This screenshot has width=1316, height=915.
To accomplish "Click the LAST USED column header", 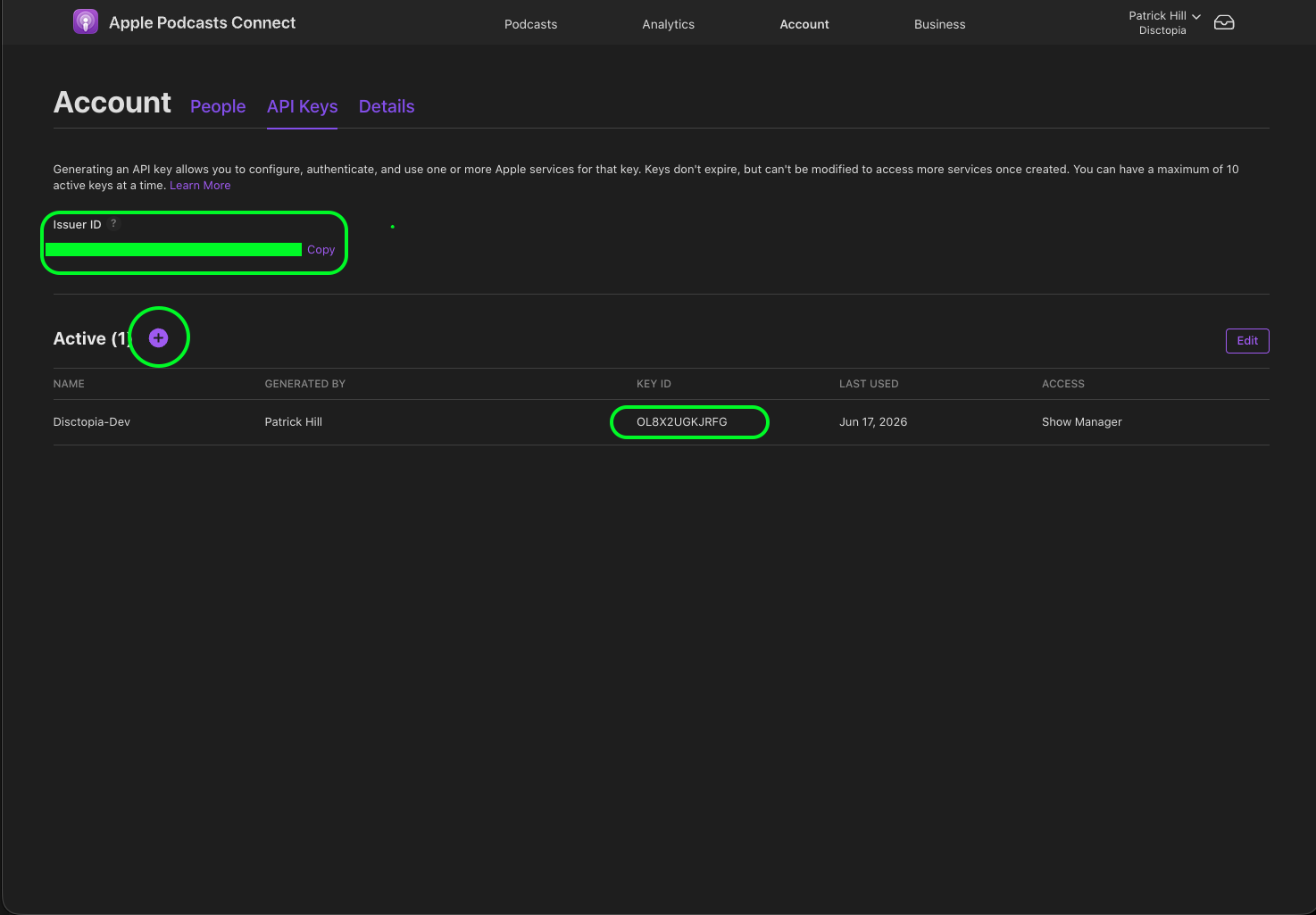I will point(869,384).
